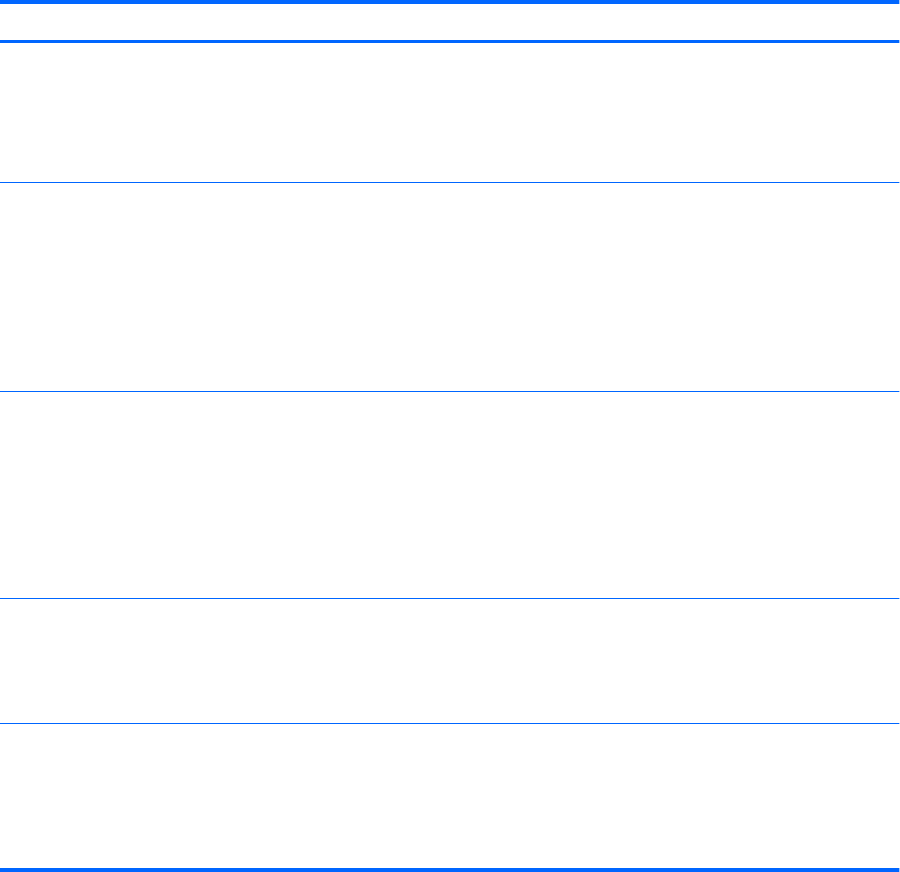Click the right end of the fourth body row

[x=888, y=661]
